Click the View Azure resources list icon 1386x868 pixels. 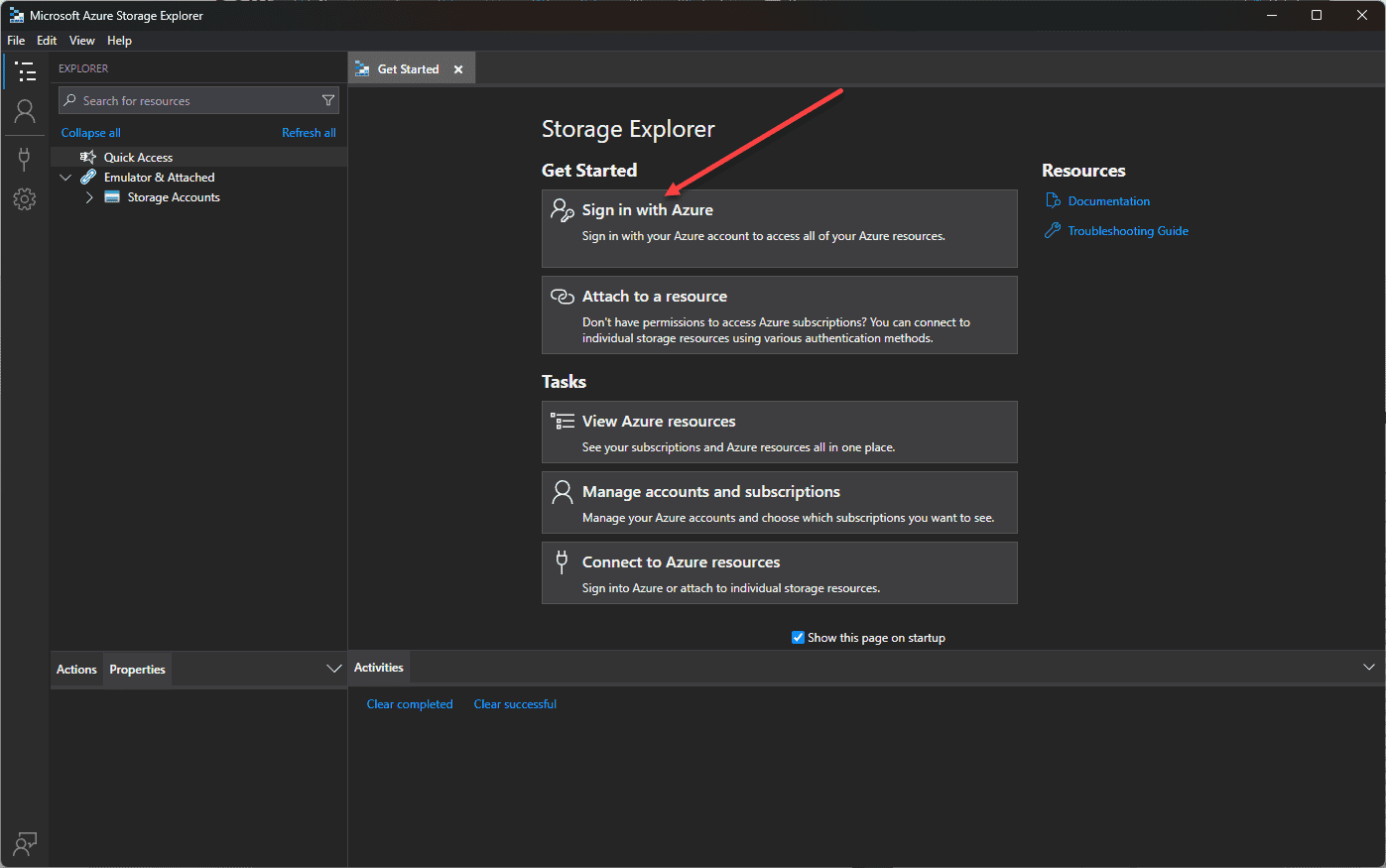(563, 421)
